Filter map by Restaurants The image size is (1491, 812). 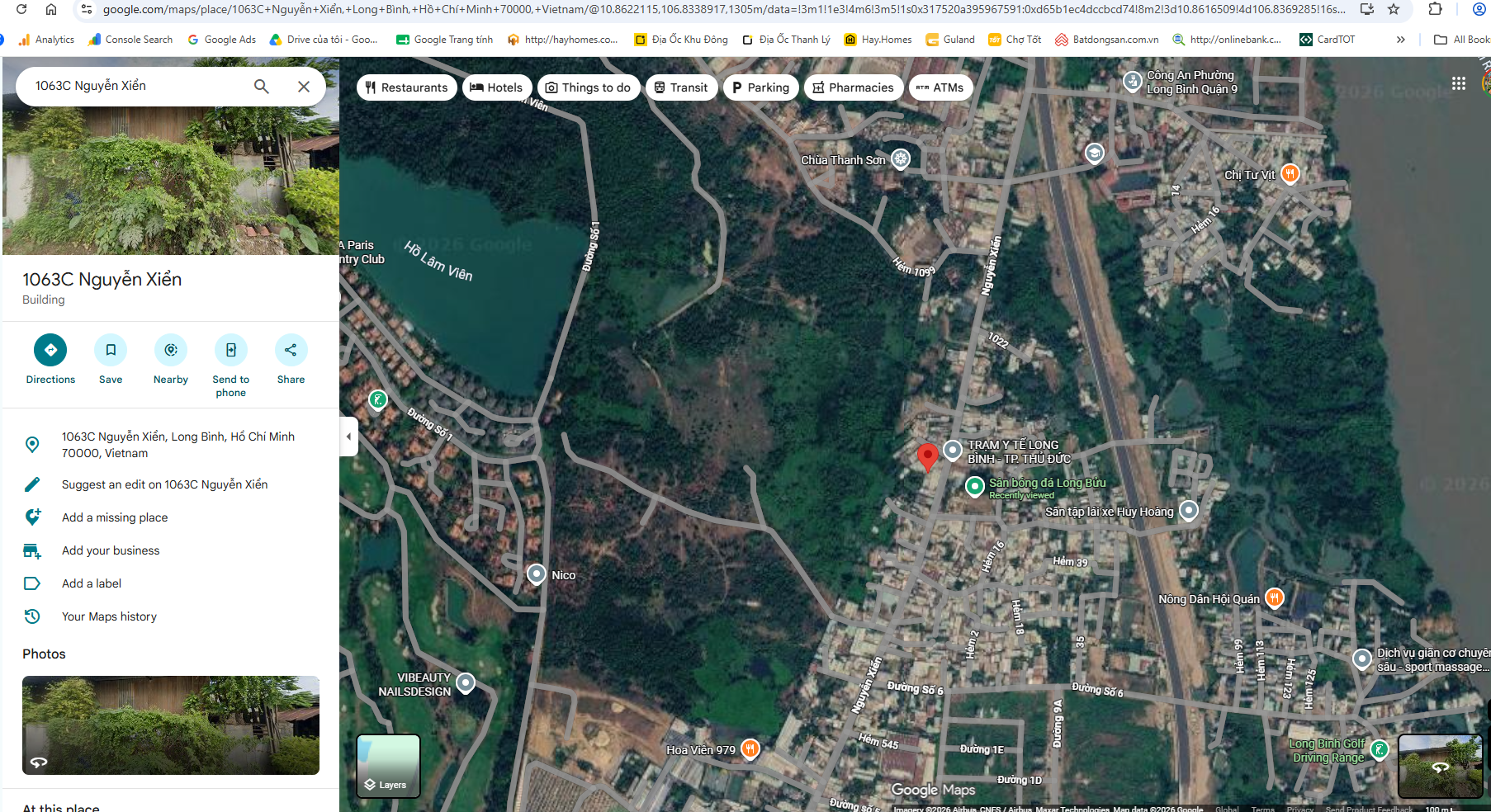click(406, 87)
